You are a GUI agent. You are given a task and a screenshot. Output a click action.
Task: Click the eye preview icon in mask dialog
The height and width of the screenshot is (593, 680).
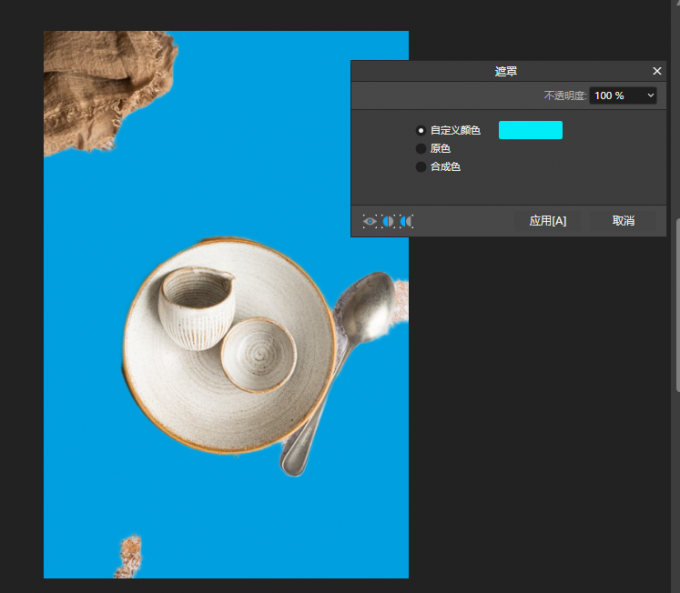pos(370,221)
